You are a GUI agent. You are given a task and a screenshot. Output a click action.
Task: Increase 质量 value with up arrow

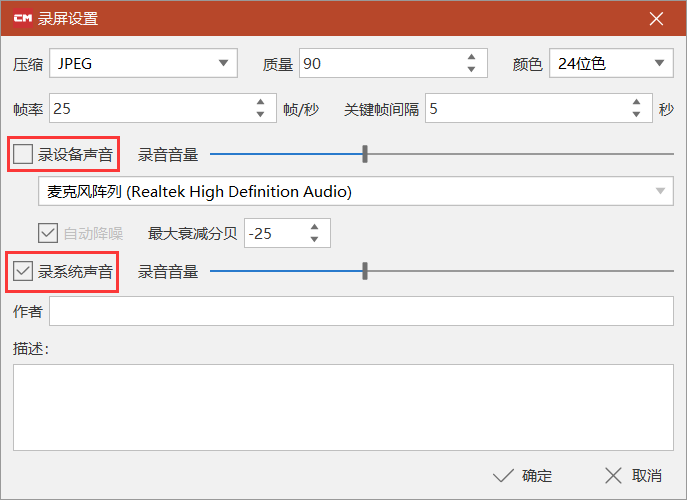pyautogui.click(x=471, y=57)
